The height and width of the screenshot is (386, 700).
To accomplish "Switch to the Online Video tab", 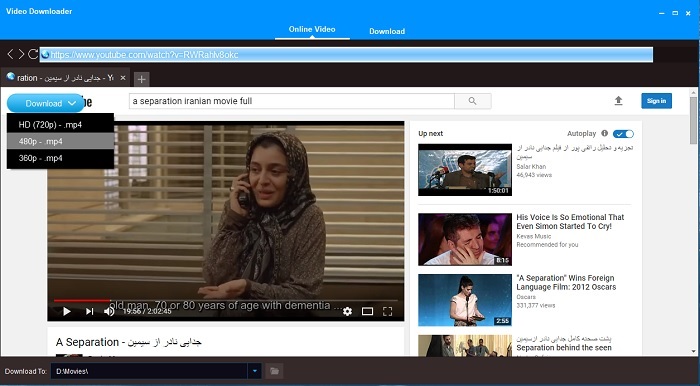I will click(x=312, y=29).
